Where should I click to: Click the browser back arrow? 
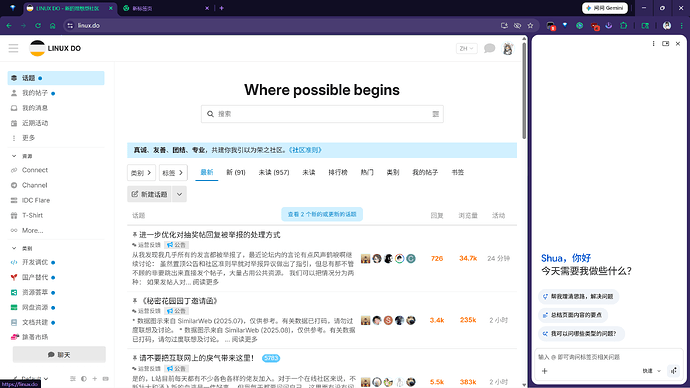click(9, 26)
